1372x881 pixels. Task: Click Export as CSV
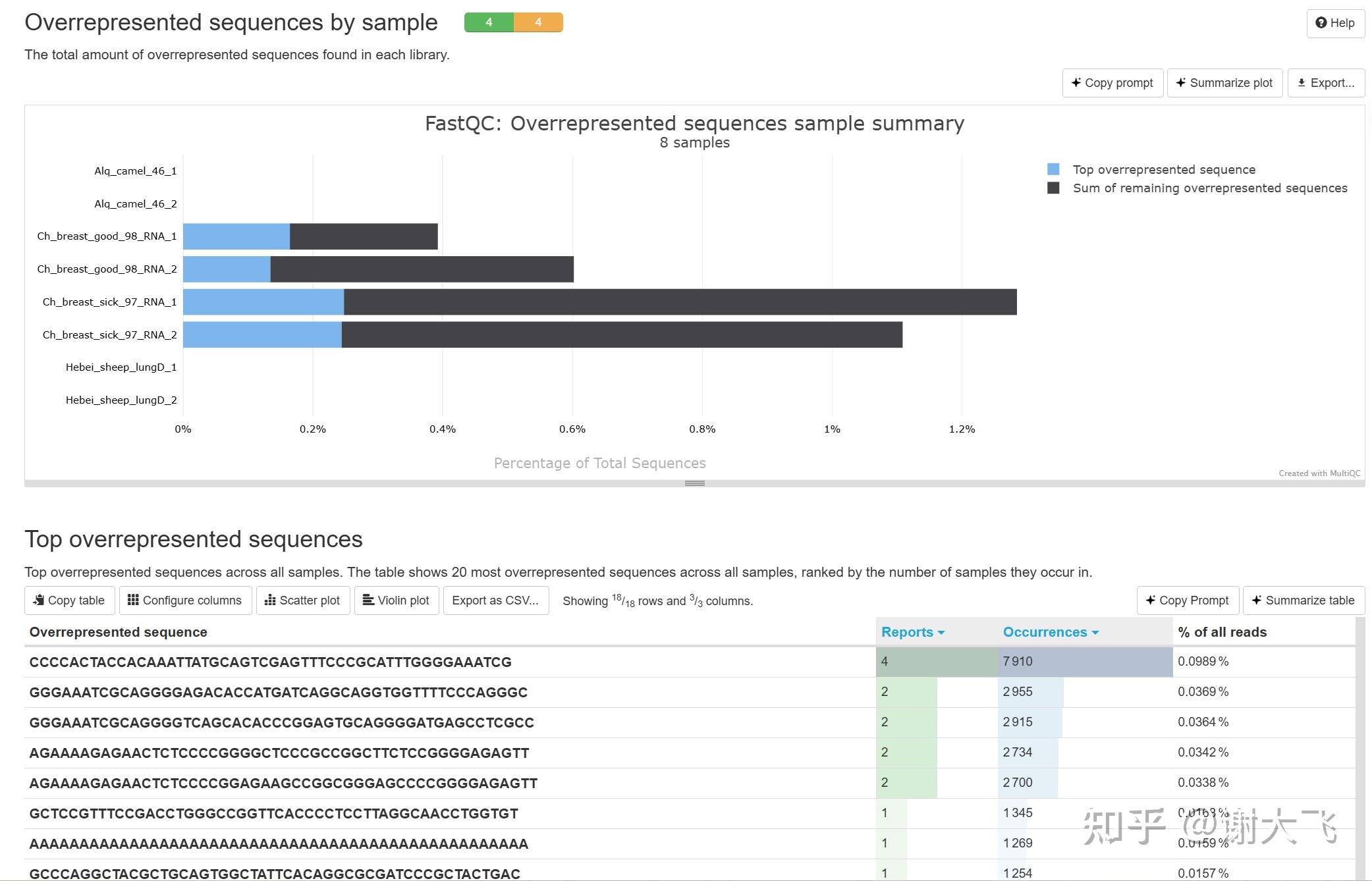[496, 600]
